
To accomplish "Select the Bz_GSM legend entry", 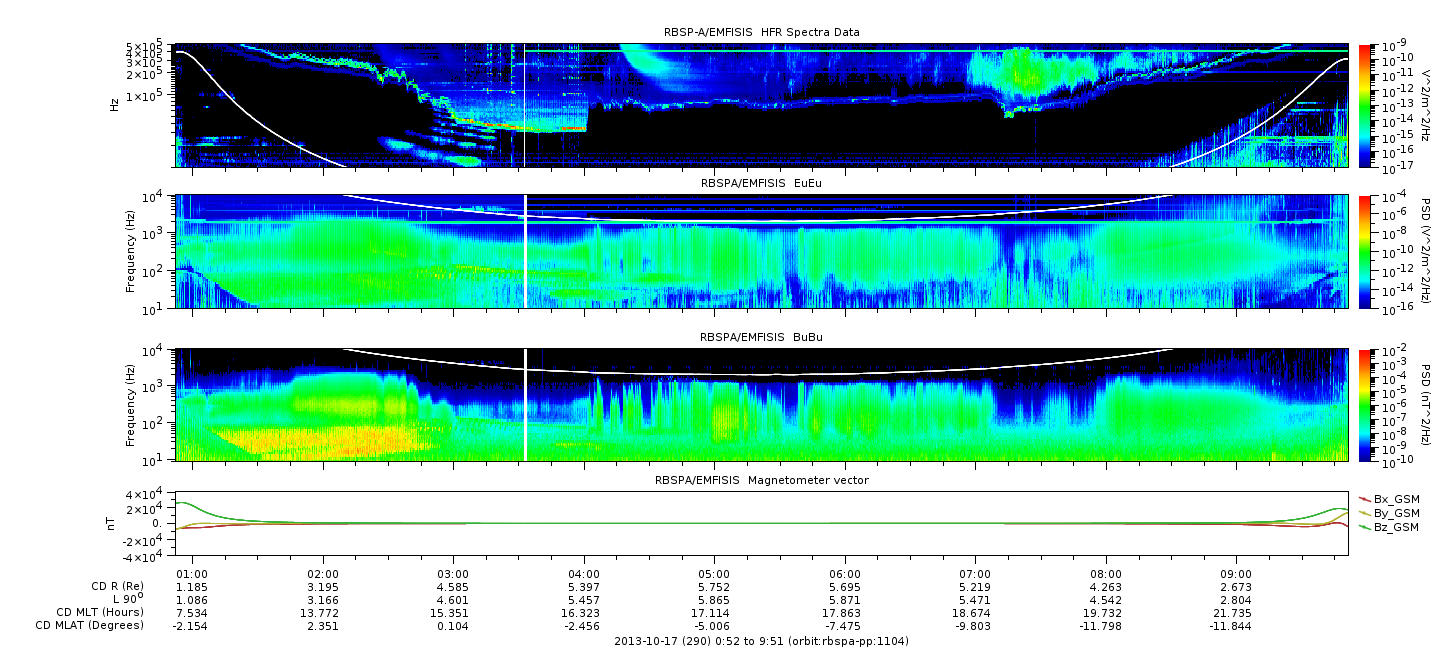I will click(1394, 526).
